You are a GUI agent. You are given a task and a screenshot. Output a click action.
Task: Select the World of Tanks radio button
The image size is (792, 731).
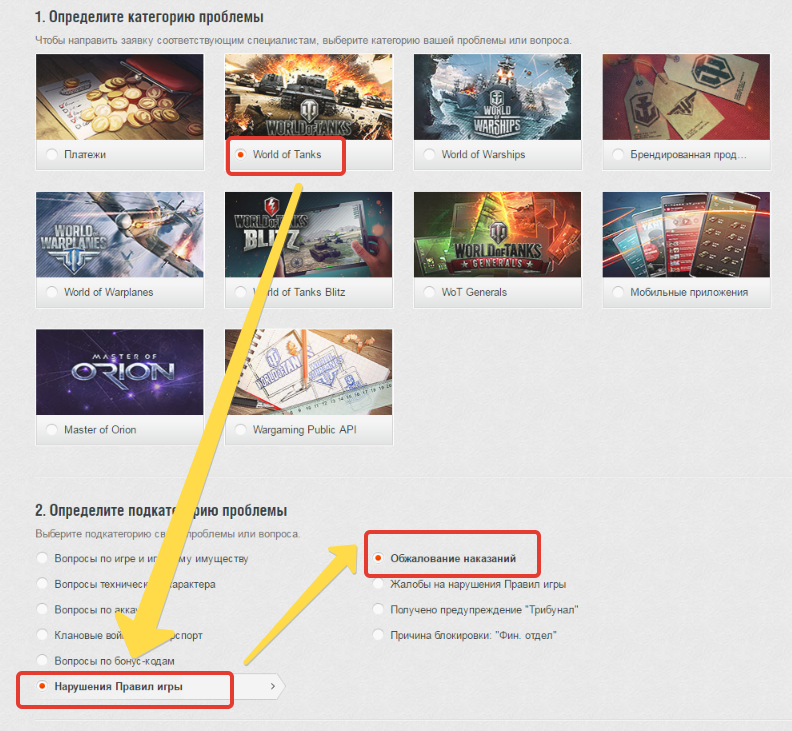pyautogui.click(x=241, y=154)
